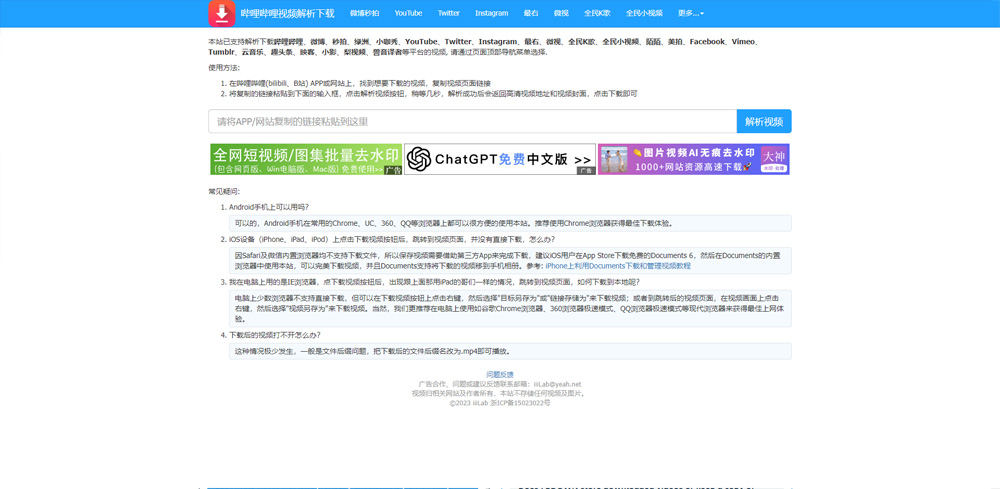The height and width of the screenshot is (489, 1000).
Task: Click the FAQ question about IE浏览器
Action: [434, 282]
